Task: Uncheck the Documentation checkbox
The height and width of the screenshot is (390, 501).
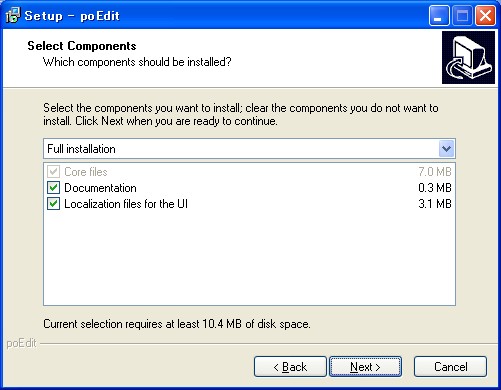Action: 53,188
